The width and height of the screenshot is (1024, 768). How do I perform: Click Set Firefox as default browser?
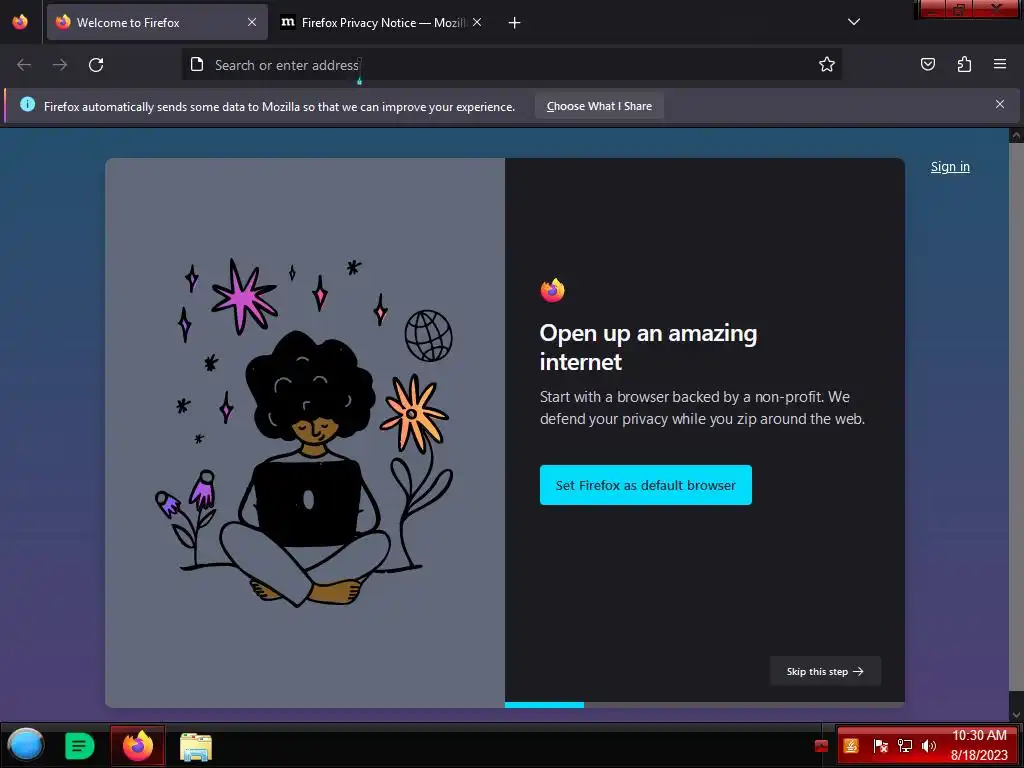pyautogui.click(x=646, y=485)
